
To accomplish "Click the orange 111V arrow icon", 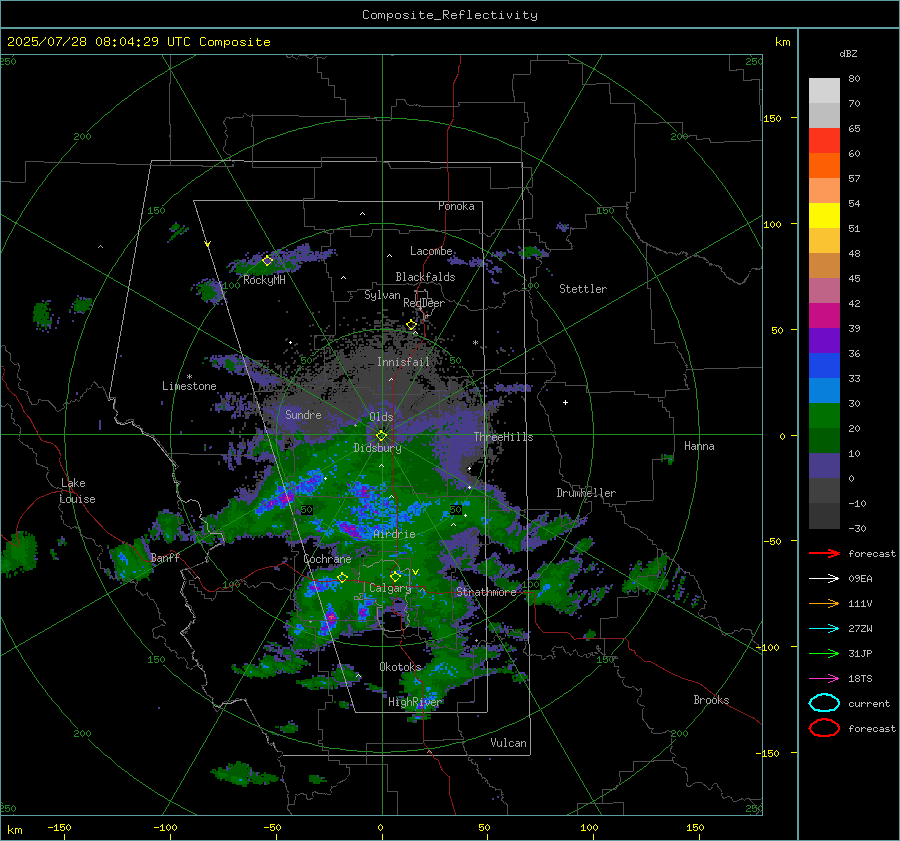I will click(824, 603).
